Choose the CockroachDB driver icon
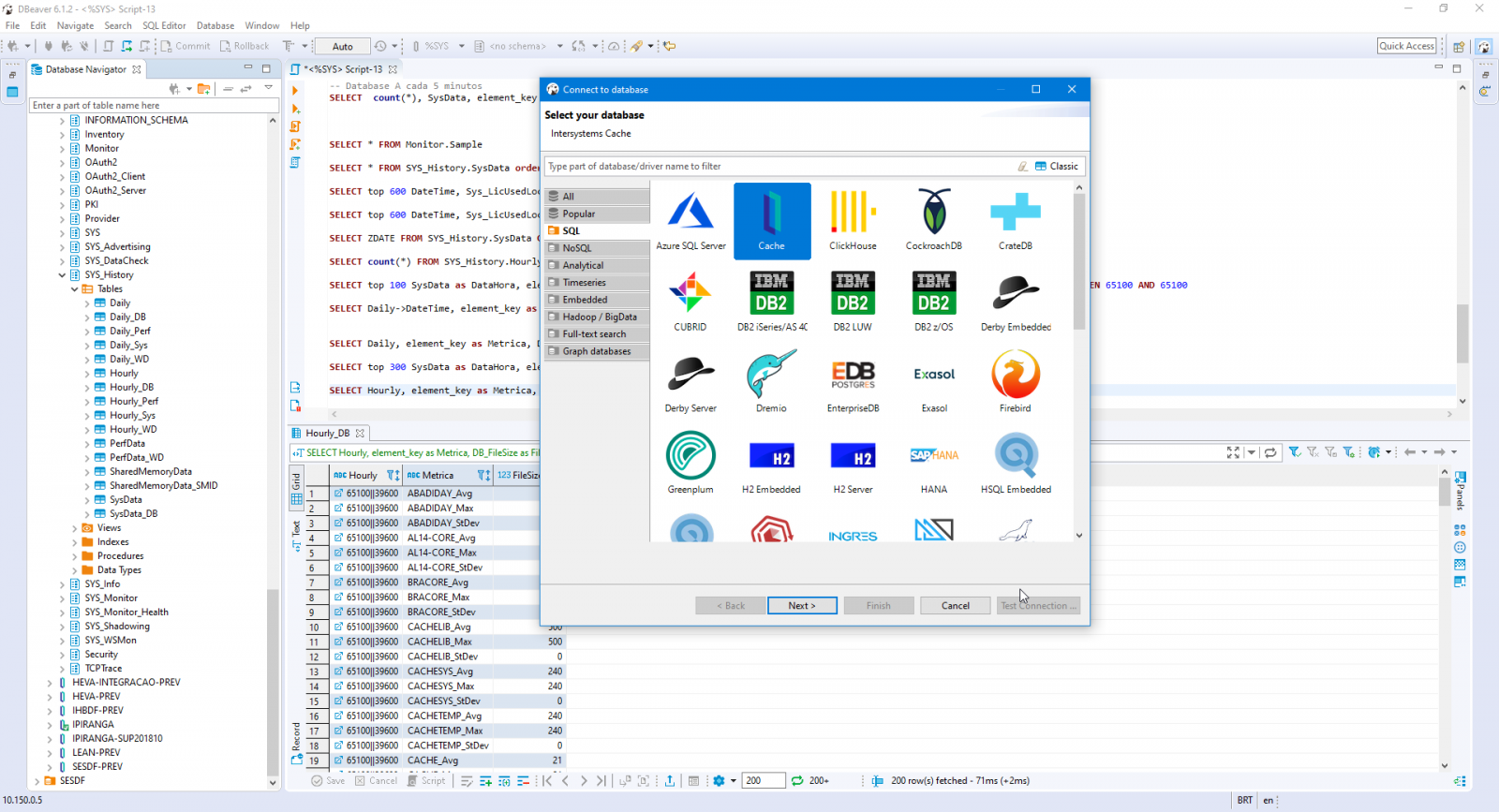Screen dimensions: 1499x812 tap(934, 221)
